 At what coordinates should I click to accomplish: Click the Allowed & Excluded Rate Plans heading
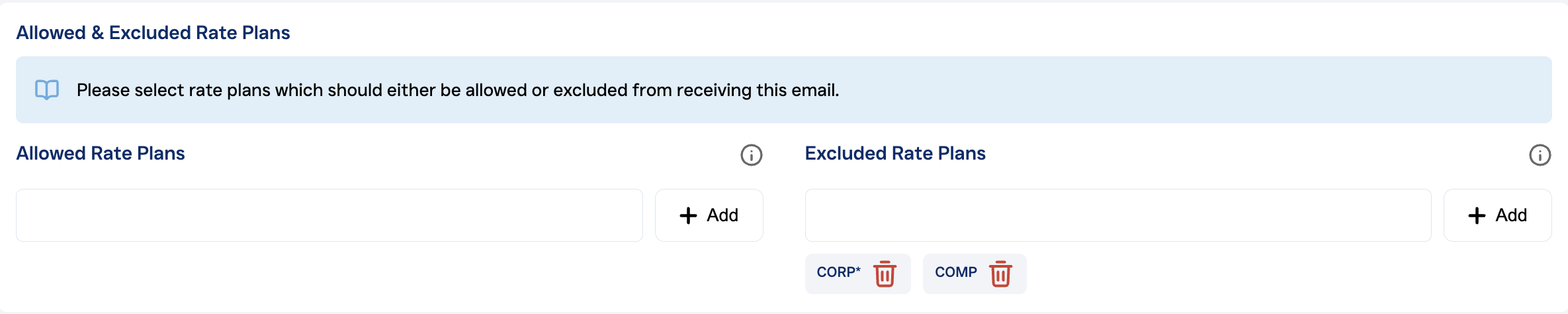153,33
